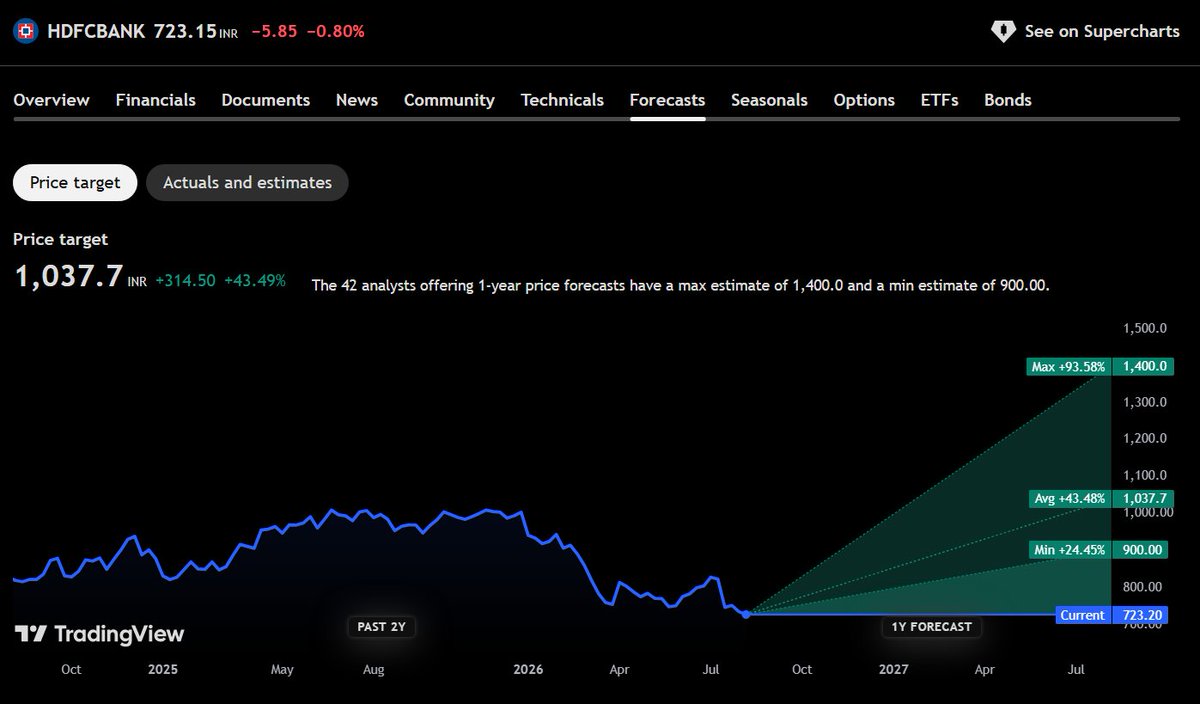Click the TradingView logo
This screenshot has width=1200, height=704.
pyautogui.click(x=99, y=634)
